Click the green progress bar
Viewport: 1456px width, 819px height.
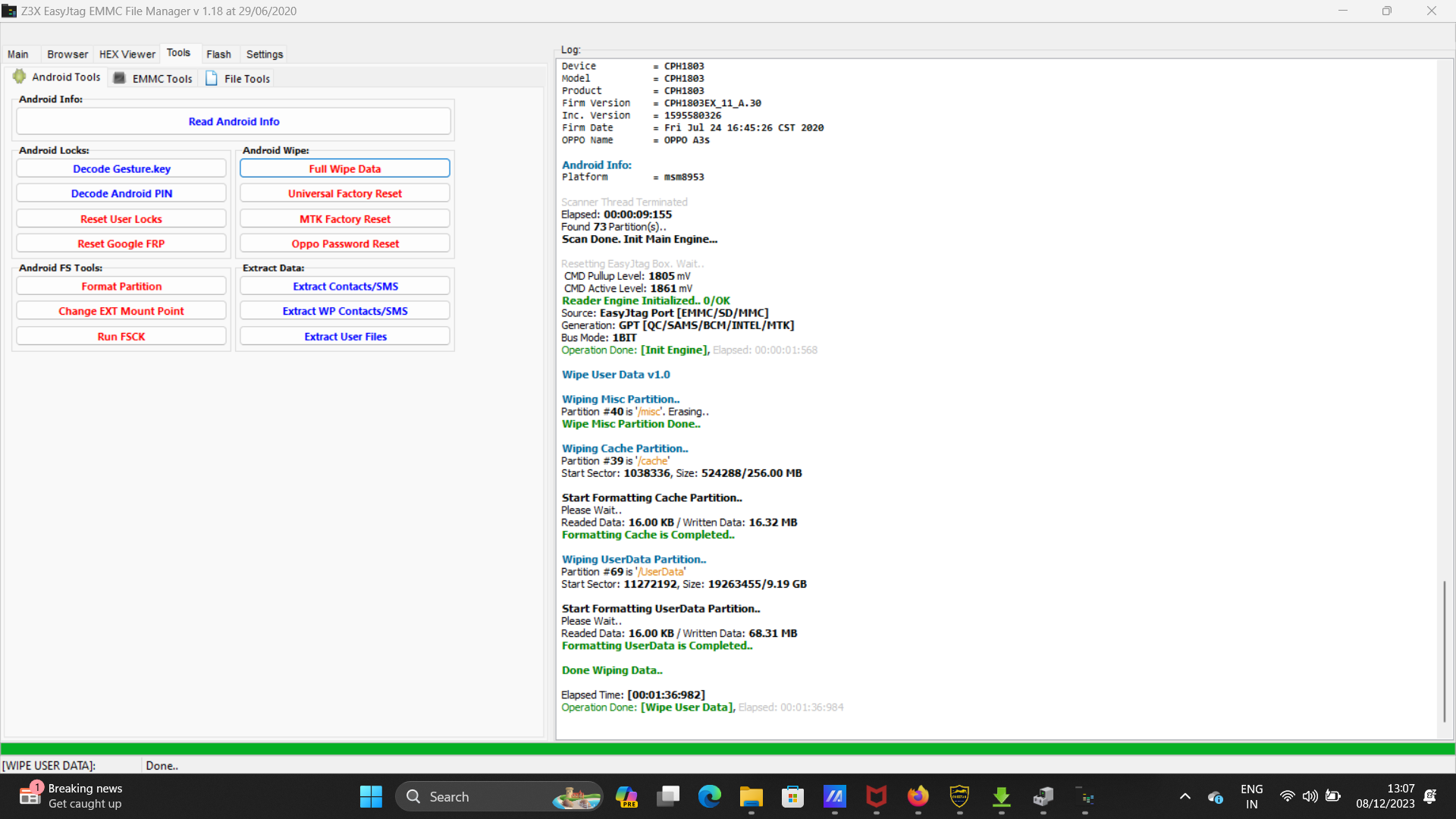(728, 748)
